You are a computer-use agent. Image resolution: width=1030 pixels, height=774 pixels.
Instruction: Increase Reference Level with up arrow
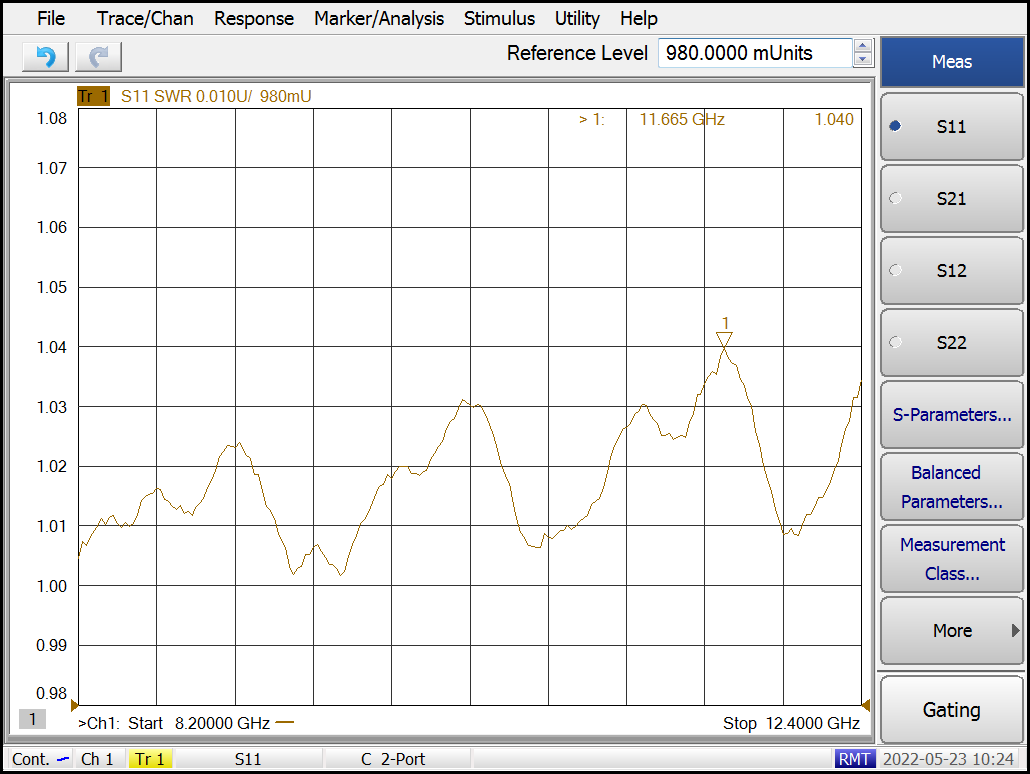863,46
